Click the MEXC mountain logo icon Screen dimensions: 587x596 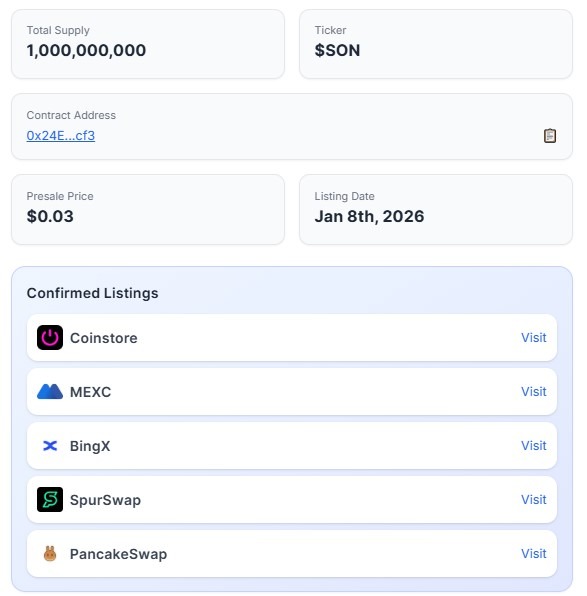[x=50, y=392]
